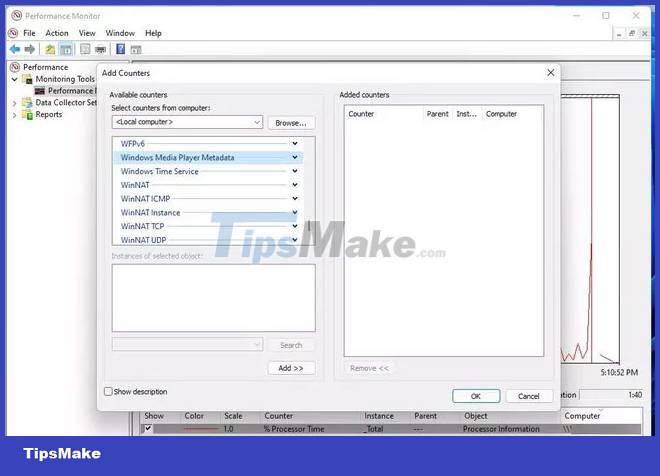
Task: Click the counter list scrollbar thumb
Action: click(309, 226)
